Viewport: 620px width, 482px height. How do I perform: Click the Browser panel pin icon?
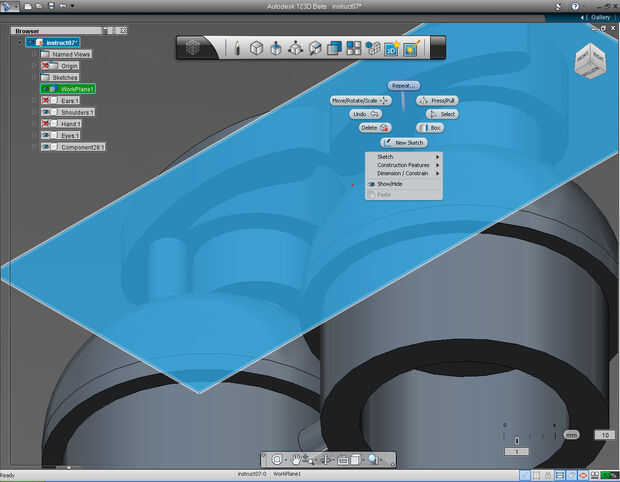pyautogui.click(x=106, y=30)
